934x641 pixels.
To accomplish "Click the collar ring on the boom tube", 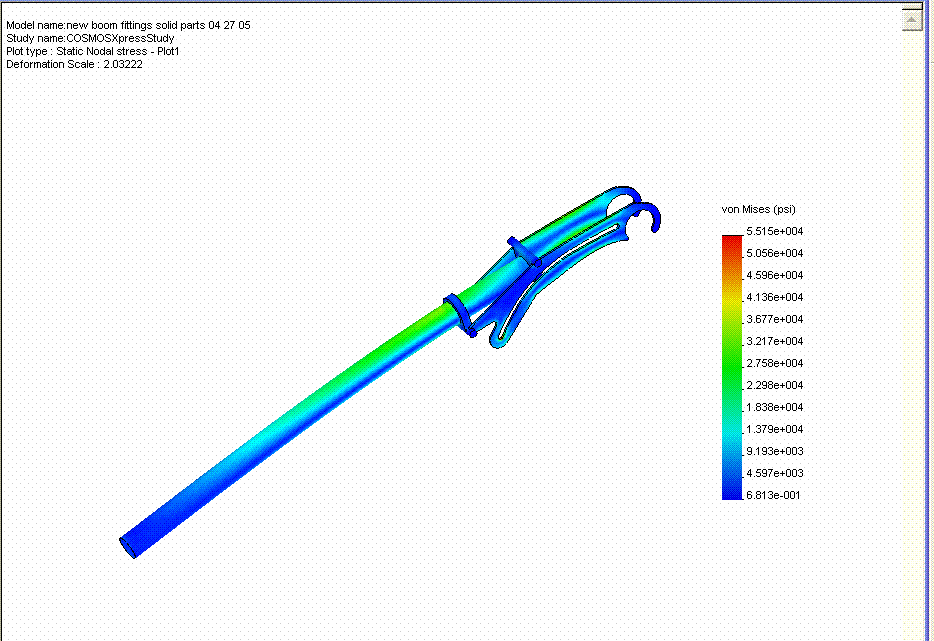I will click(x=460, y=315).
